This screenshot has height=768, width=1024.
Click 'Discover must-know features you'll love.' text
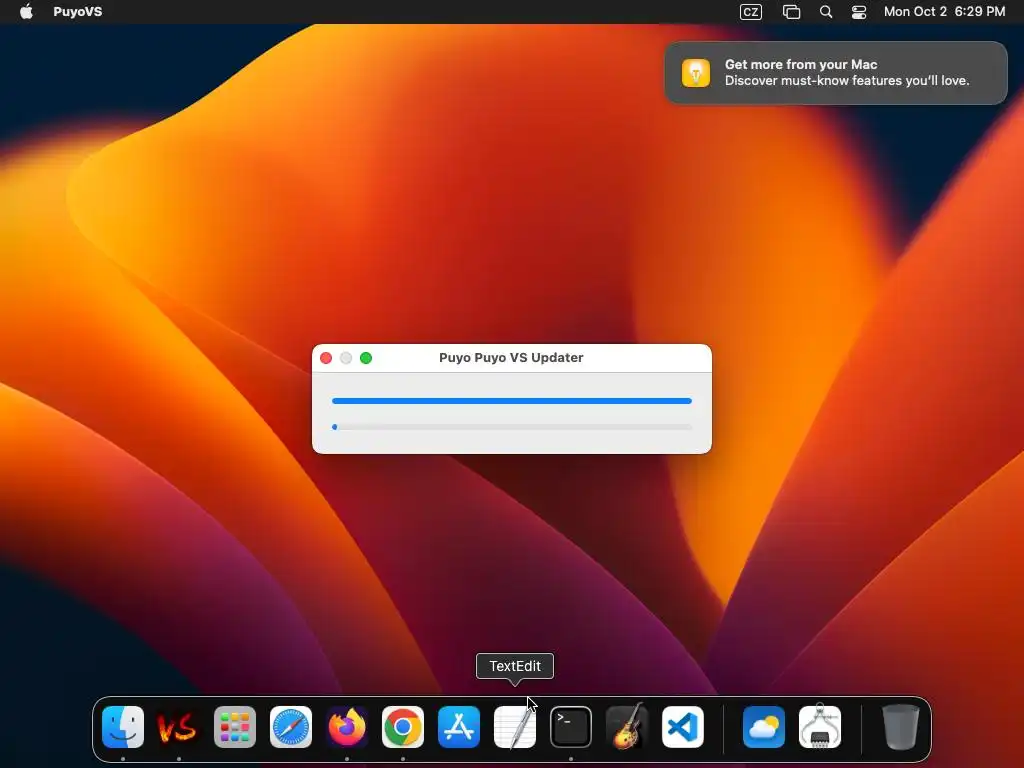(x=847, y=81)
